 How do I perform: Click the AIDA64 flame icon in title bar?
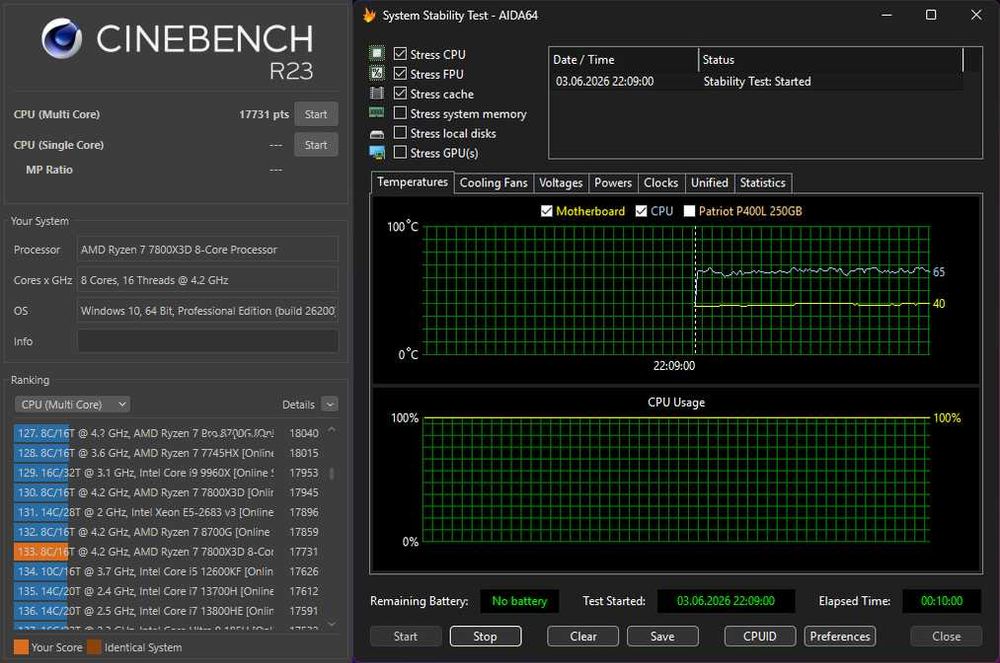(x=369, y=15)
